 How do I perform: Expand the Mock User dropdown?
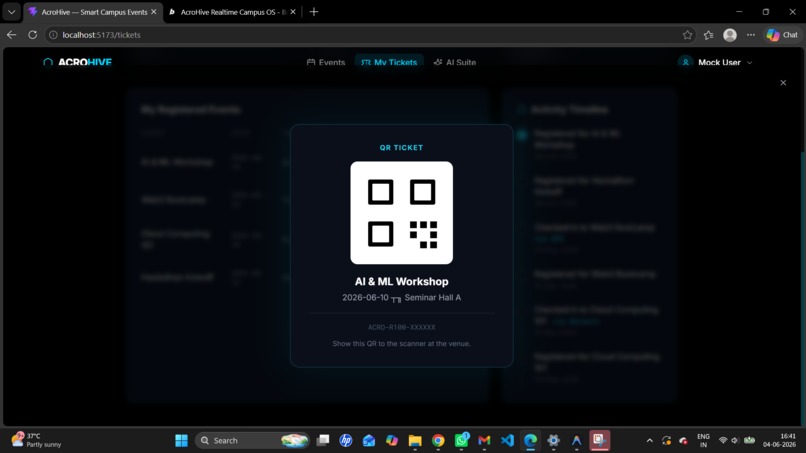tap(750, 63)
